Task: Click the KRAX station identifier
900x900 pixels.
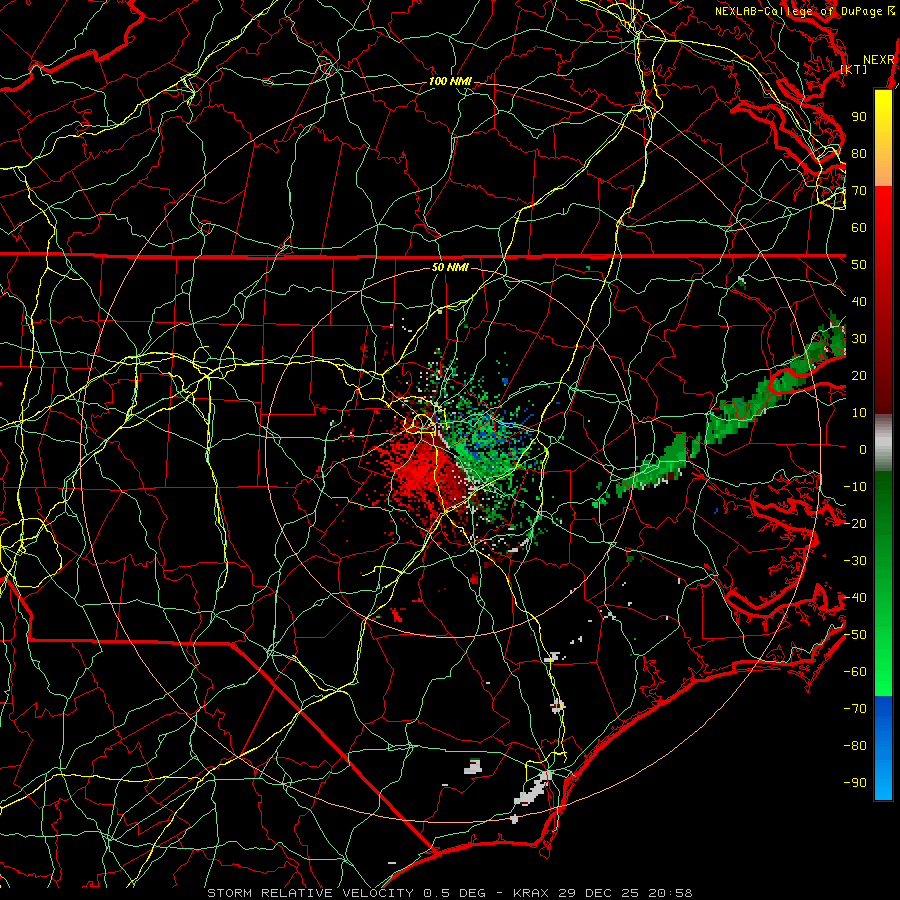Action: (531, 893)
